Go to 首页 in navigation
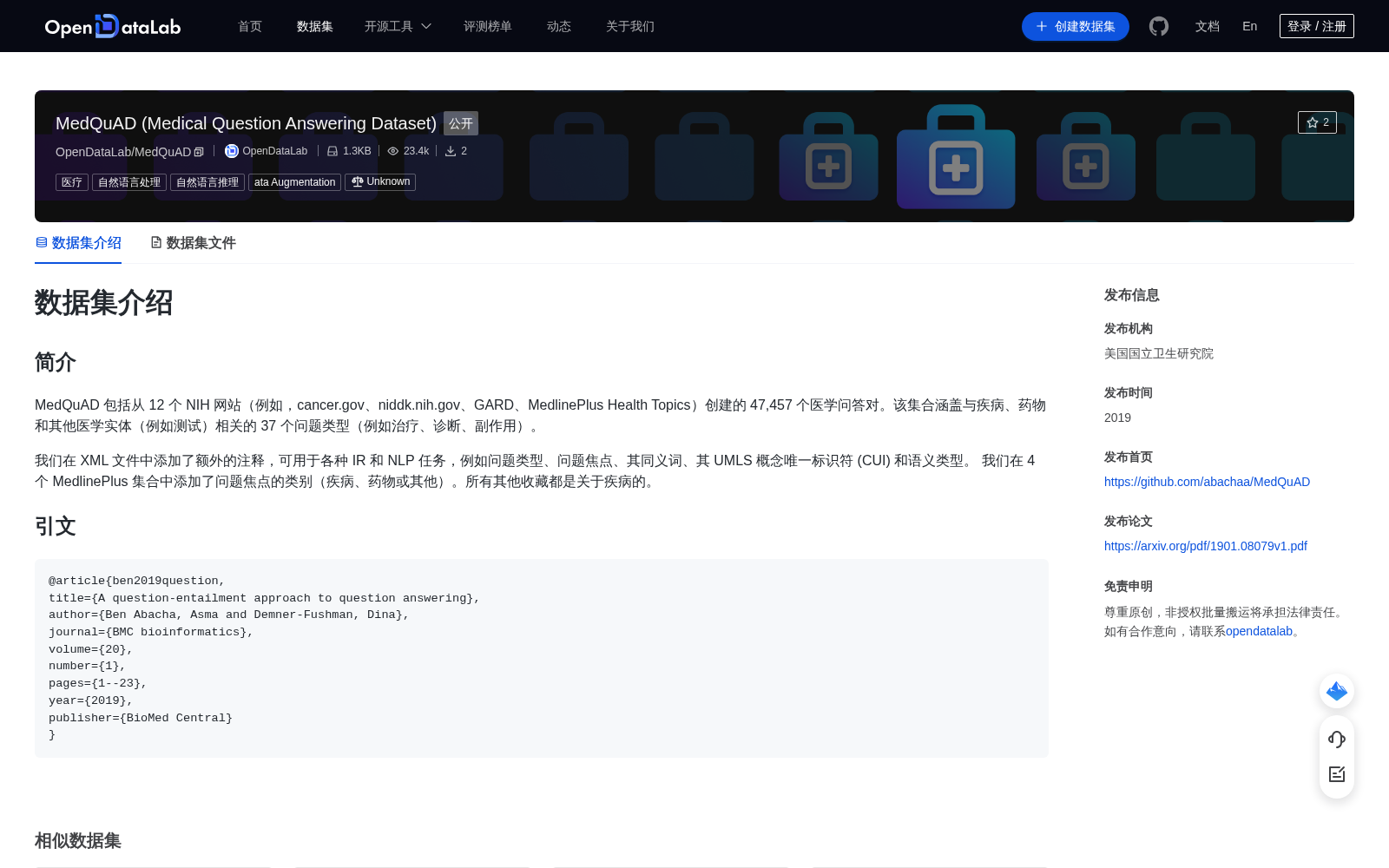The height and width of the screenshot is (868, 1389). [x=250, y=26]
